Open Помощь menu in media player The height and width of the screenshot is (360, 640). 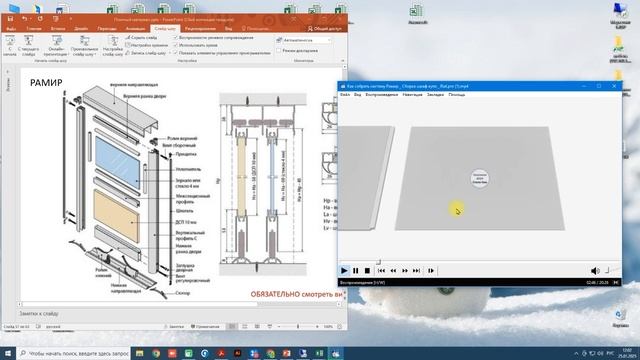click(x=457, y=95)
